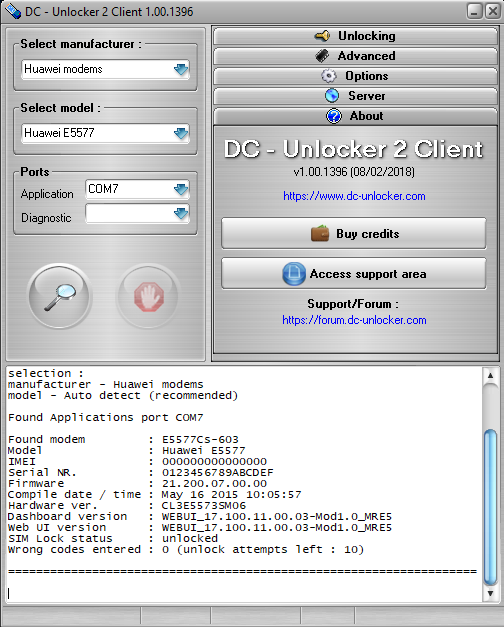504x627 pixels.
Task: Minimize the DC-Unlocker window
Action: pyautogui.click(x=474, y=11)
